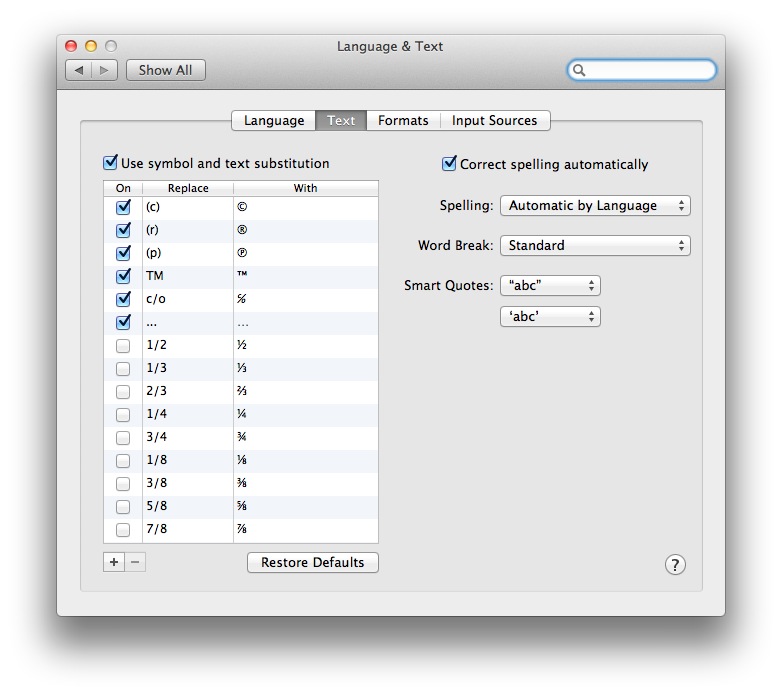Image resolution: width=782 pixels, height=695 pixels.
Task: Click the Restore Defaults button
Action: click(x=313, y=563)
